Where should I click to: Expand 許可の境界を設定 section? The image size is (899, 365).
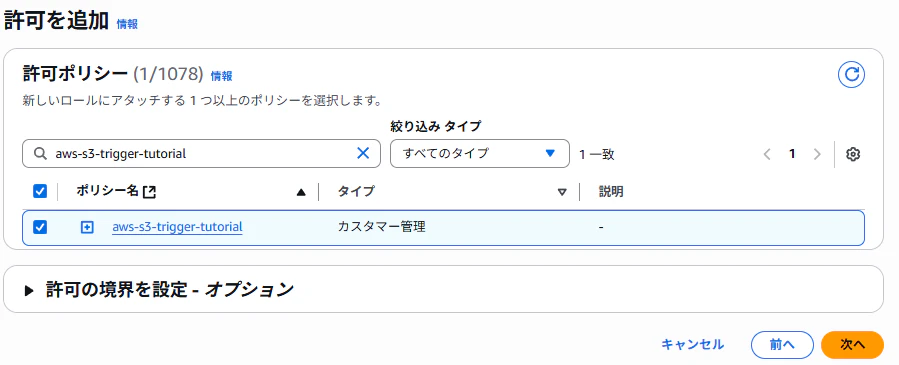pos(30,291)
